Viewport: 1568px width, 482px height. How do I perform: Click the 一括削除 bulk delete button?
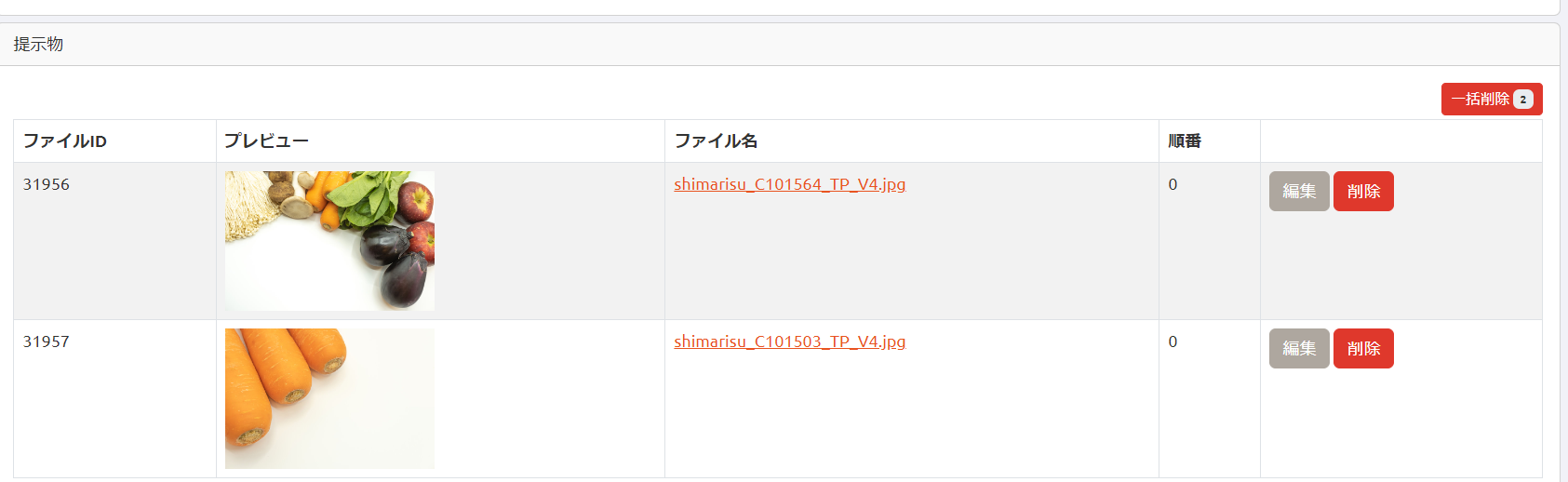click(1481, 100)
